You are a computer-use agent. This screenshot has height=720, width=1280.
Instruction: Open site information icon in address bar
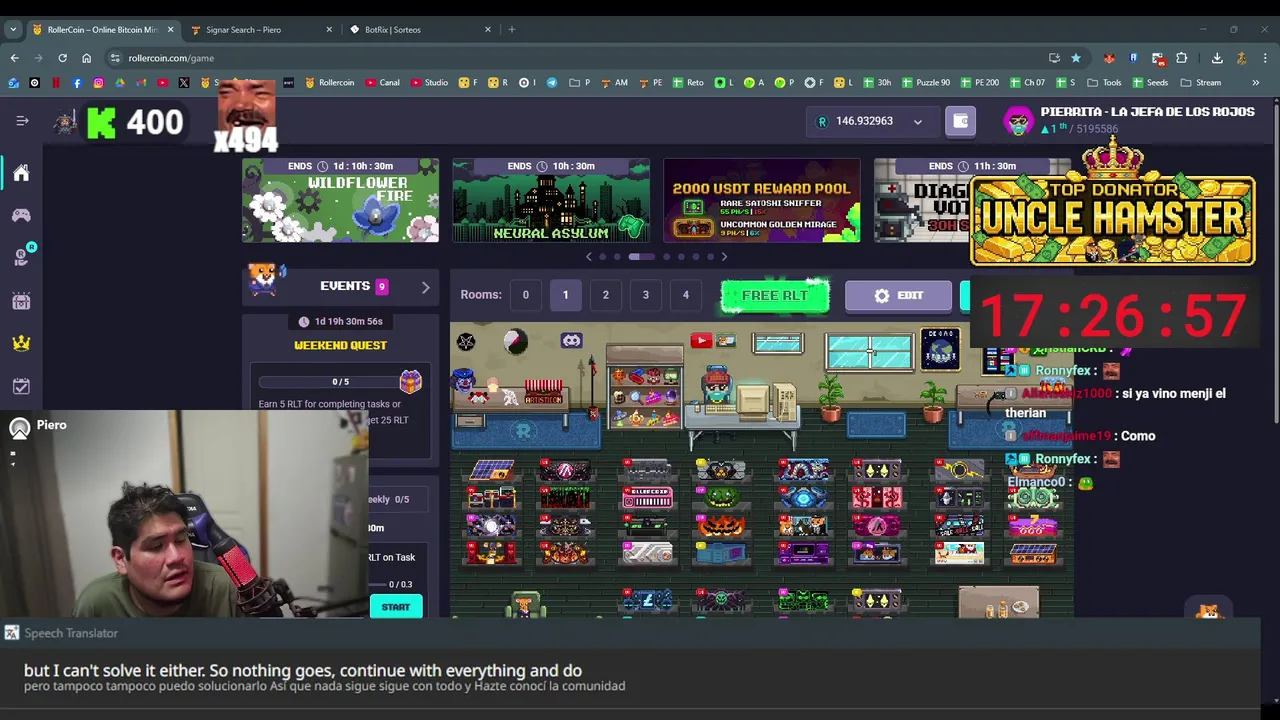click(115, 58)
